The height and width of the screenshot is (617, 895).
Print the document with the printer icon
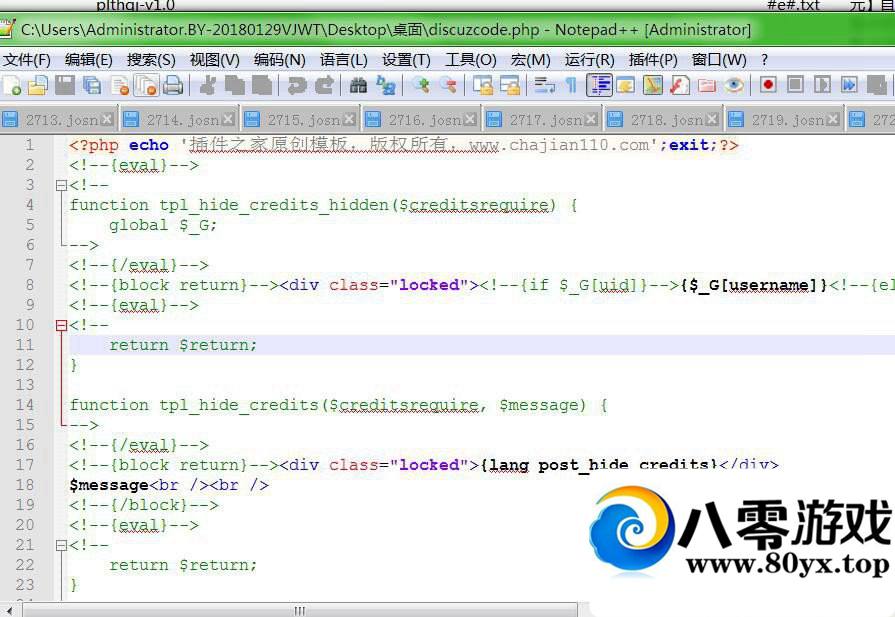(173, 86)
